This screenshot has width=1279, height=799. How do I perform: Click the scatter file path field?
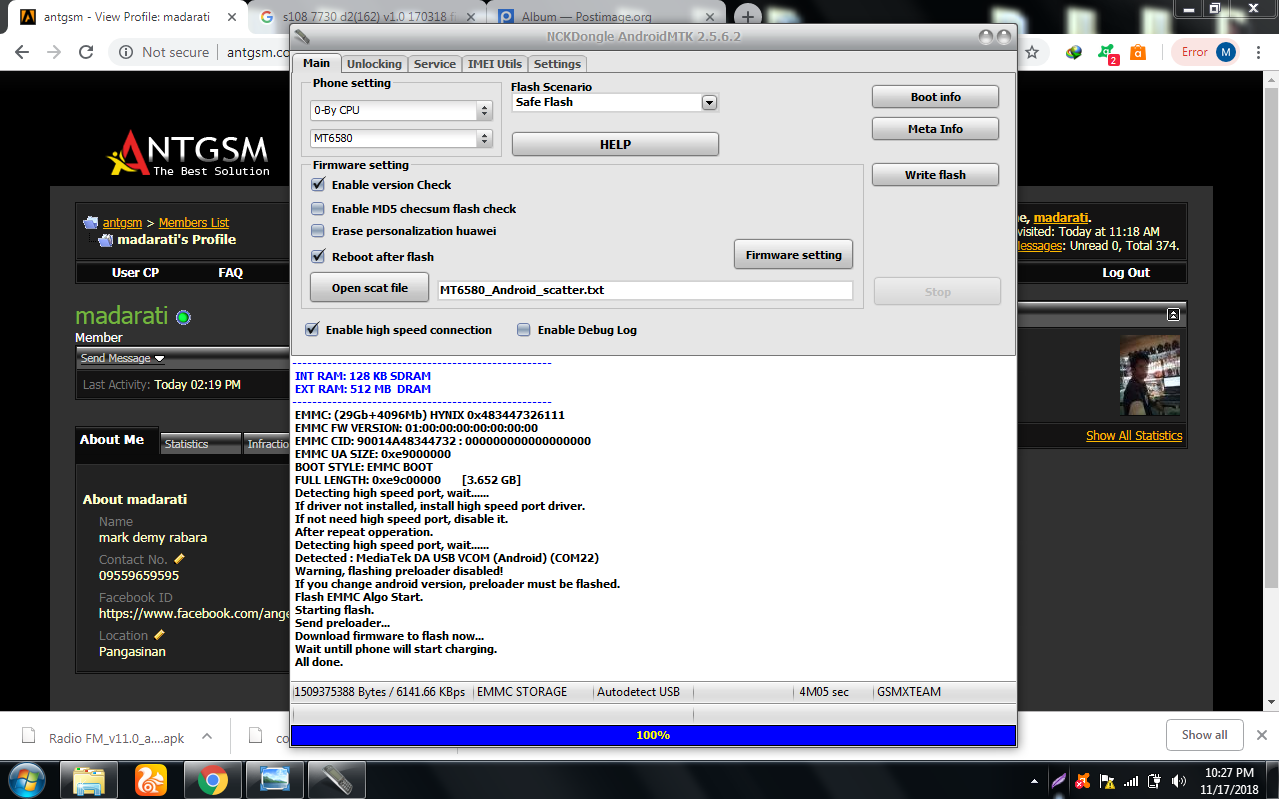click(645, 290)
